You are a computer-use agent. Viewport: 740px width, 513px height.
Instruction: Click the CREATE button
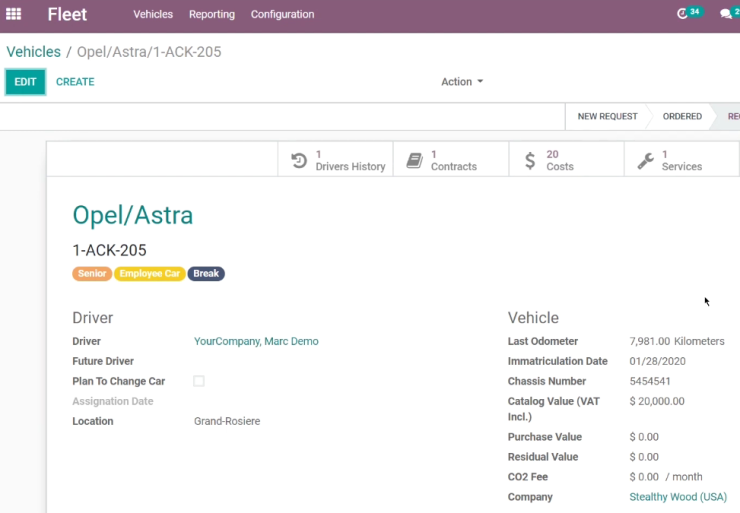click(x=75, y=82)
